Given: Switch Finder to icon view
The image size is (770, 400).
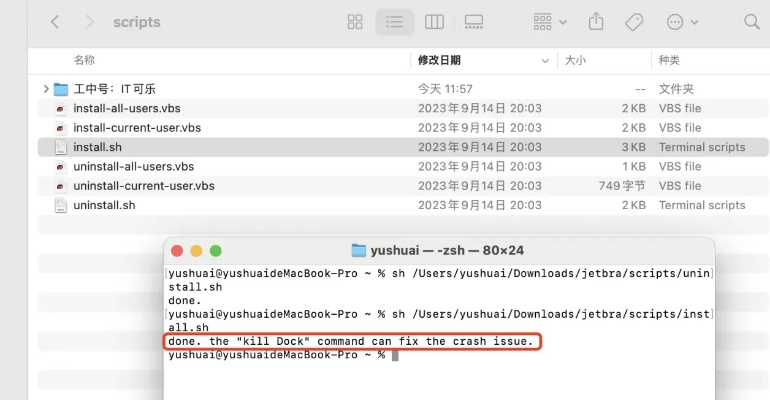Looking at the screenshot, I should (355, 22).
